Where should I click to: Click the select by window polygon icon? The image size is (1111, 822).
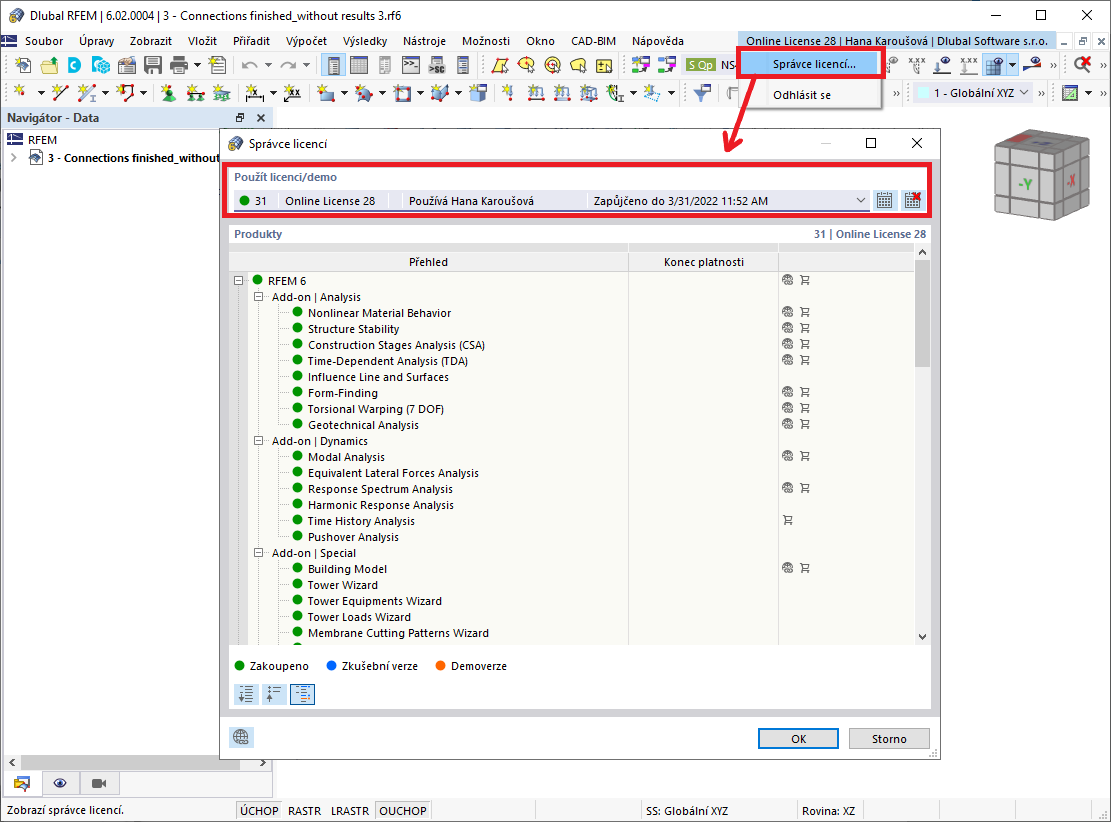click(x=500, y=66)
